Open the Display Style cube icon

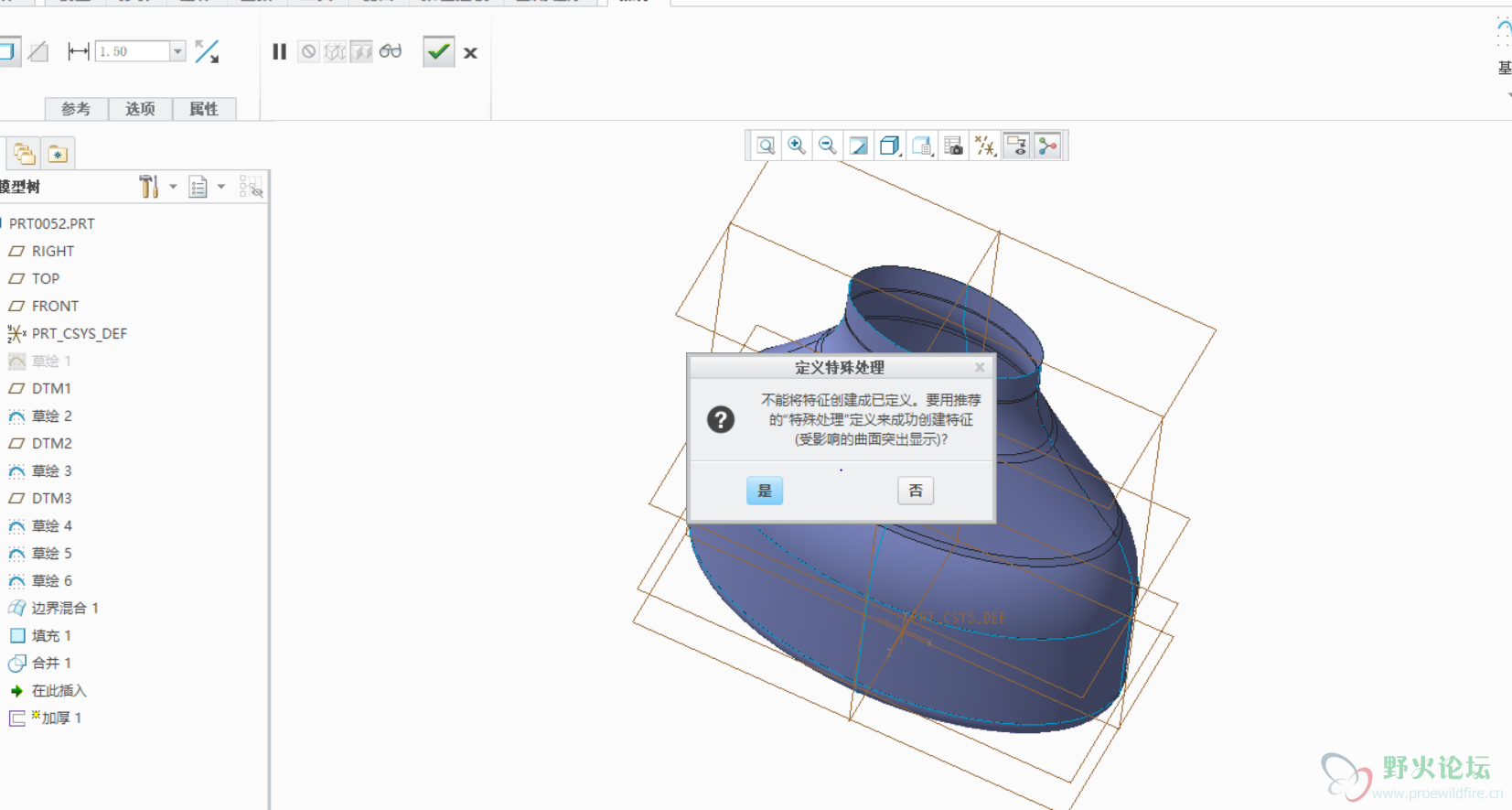890,146
